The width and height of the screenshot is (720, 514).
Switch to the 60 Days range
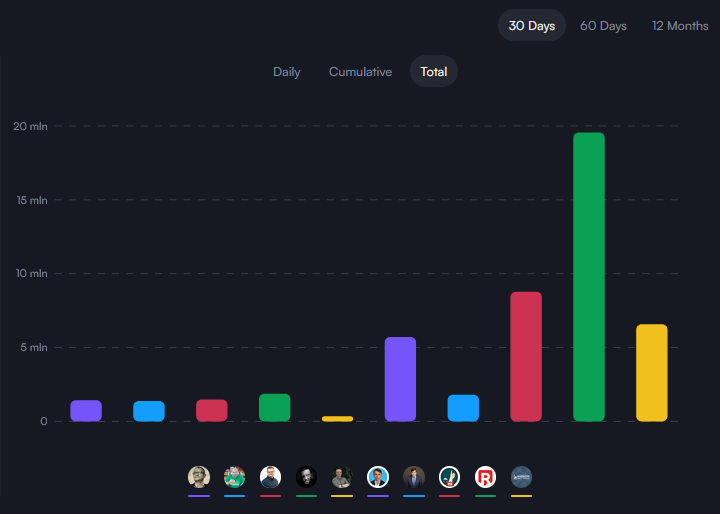click(x=603, y=25)
